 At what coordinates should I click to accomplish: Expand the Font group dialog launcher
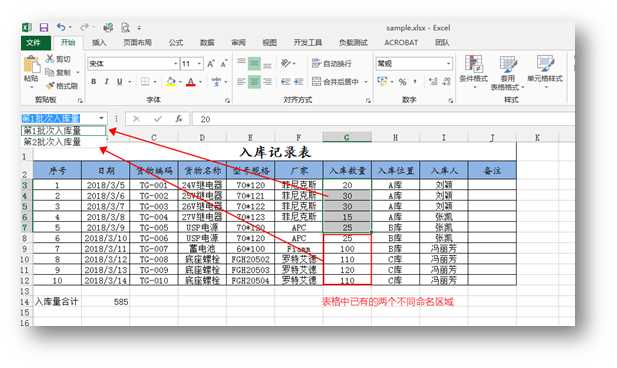click(x=227, y=100)
